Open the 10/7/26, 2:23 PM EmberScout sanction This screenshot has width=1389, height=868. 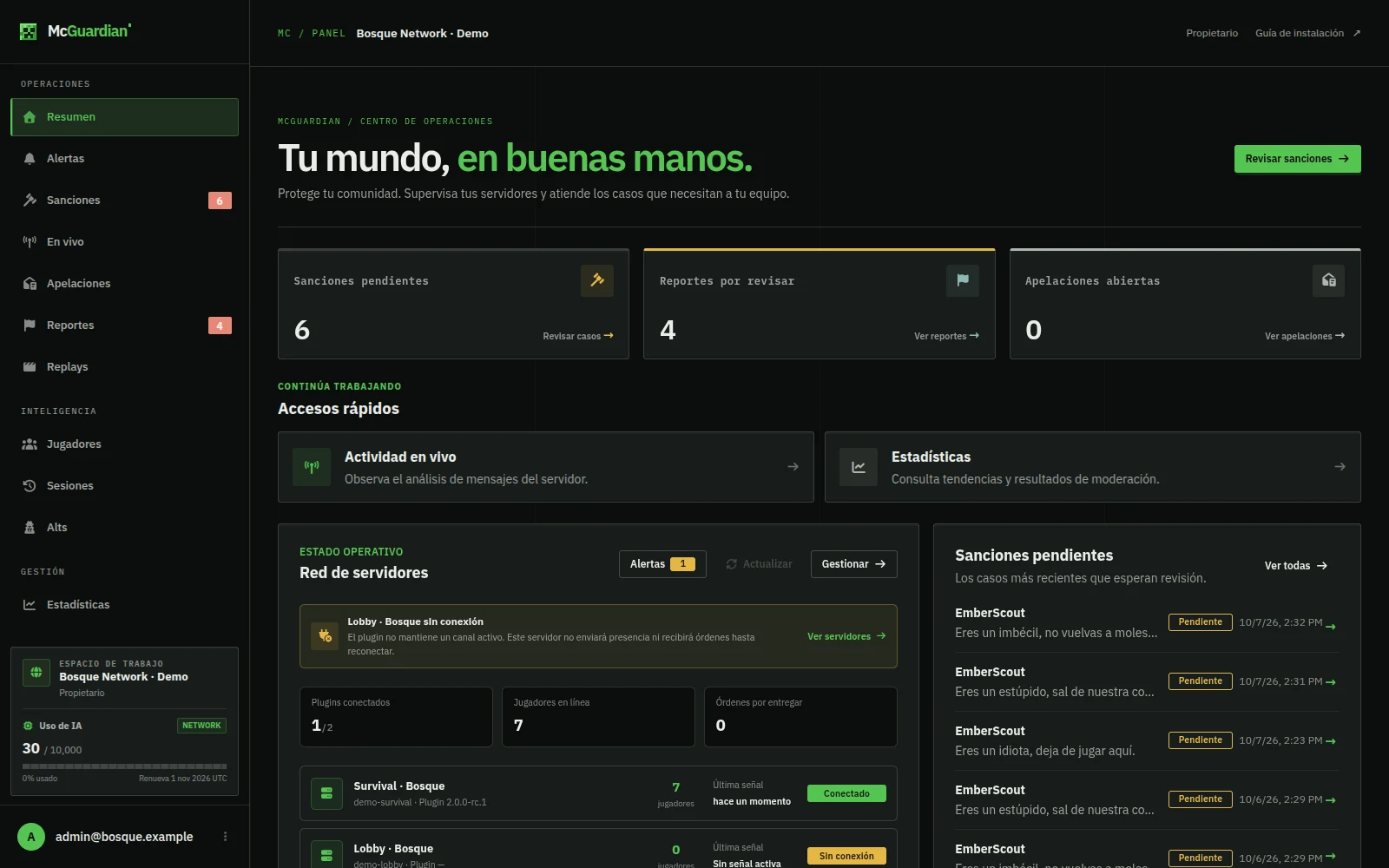point(1147,741)
